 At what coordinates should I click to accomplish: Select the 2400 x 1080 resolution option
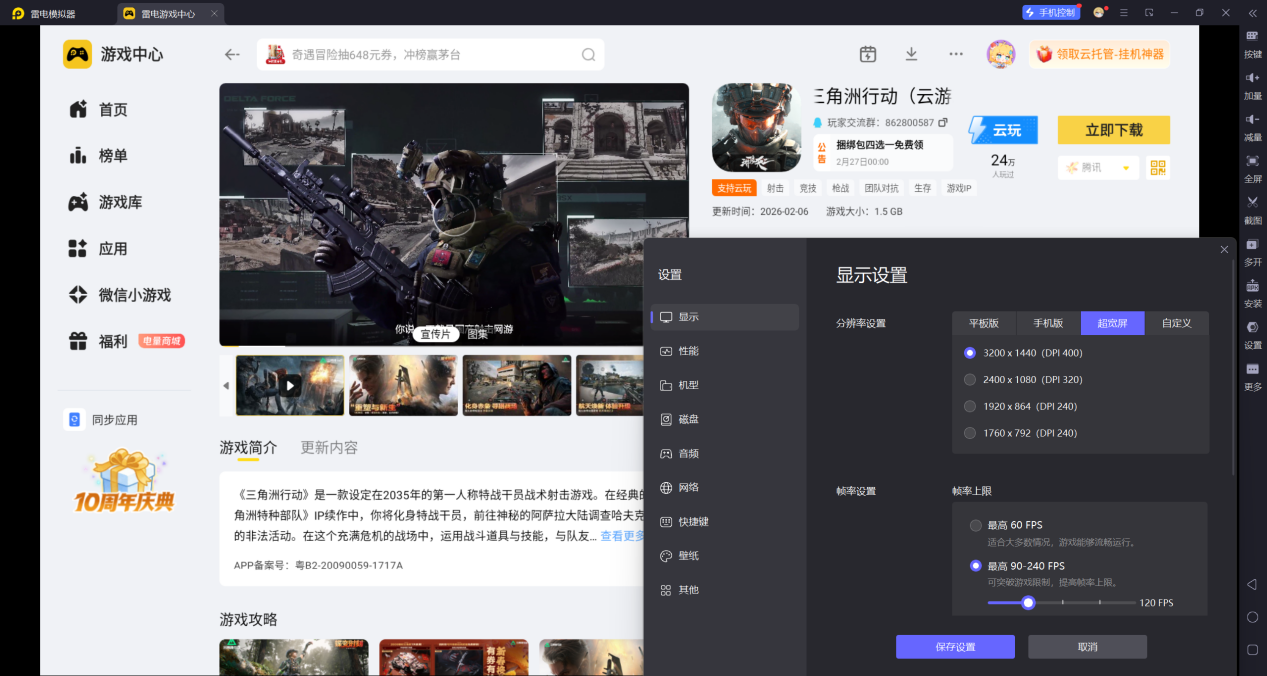point(969,380)
